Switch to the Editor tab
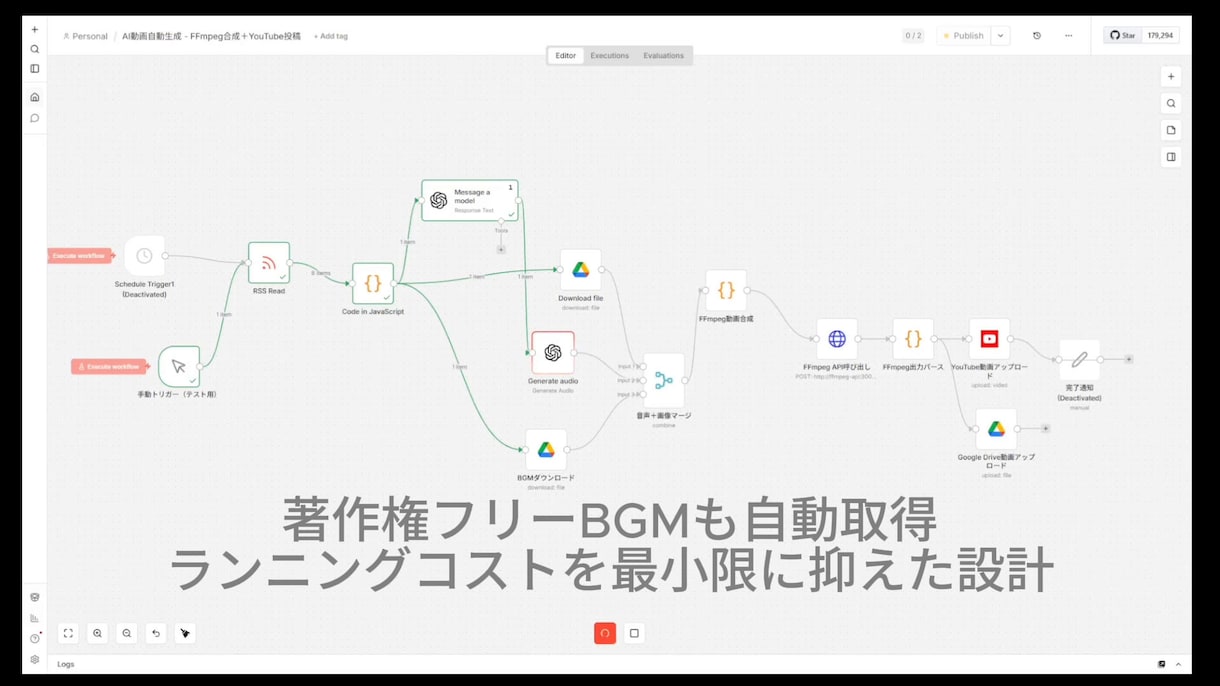The height and width of the screenshot is (686, 1220). 566,56
